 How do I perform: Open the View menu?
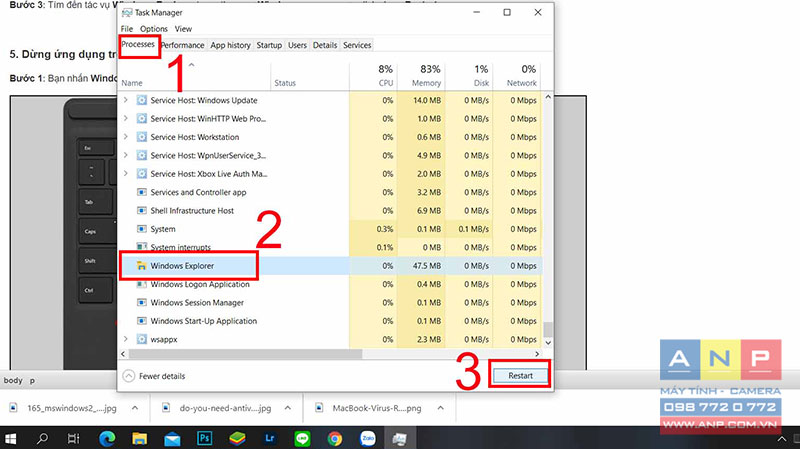(183, 29)
